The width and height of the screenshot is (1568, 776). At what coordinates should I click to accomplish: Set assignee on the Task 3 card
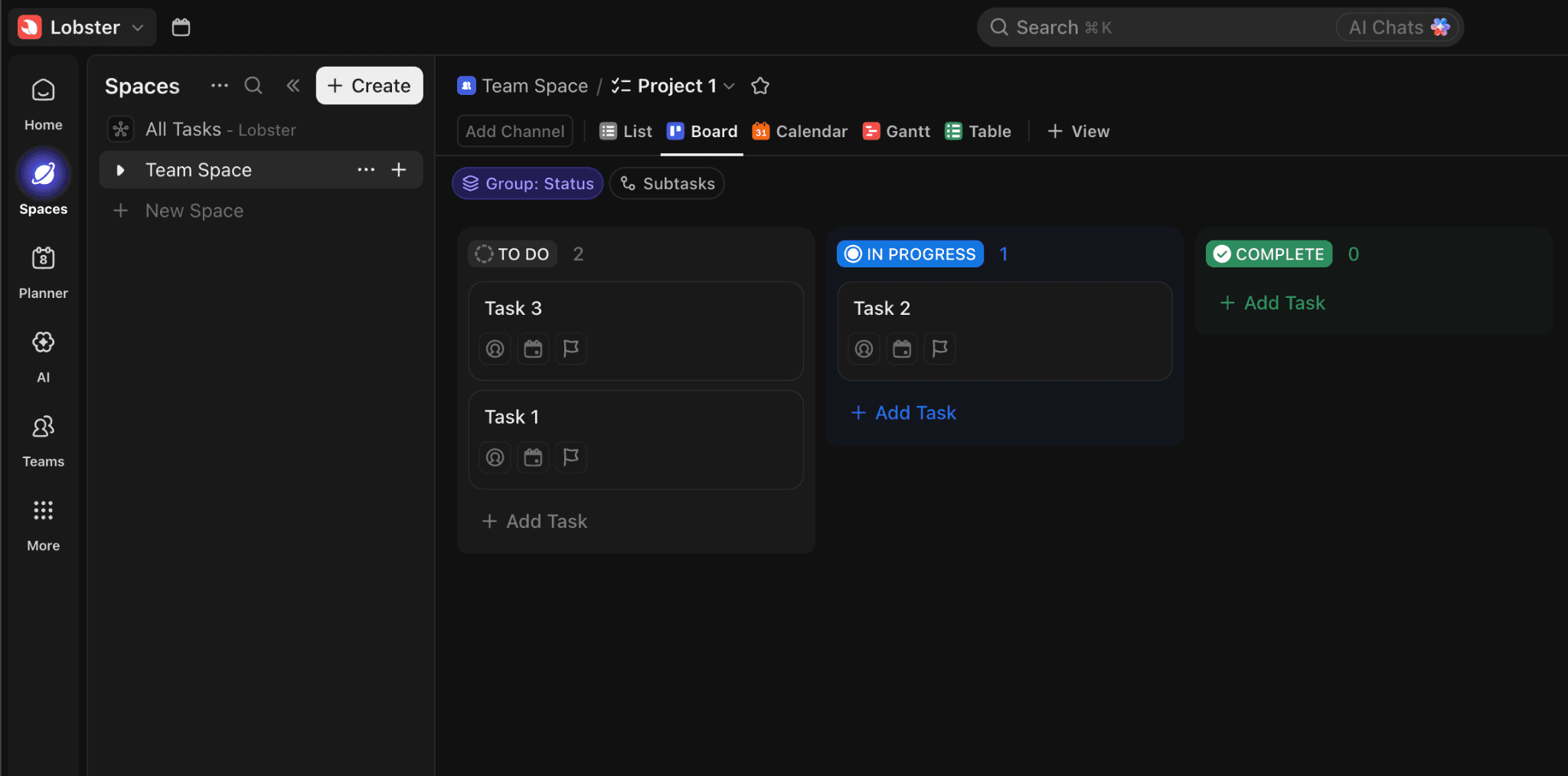pyautogui.click(x=495, y=349)
